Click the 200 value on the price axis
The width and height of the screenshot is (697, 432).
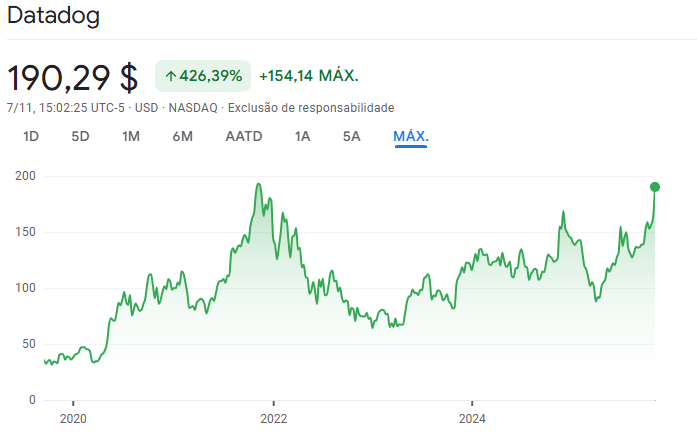[x=25, y=176]
